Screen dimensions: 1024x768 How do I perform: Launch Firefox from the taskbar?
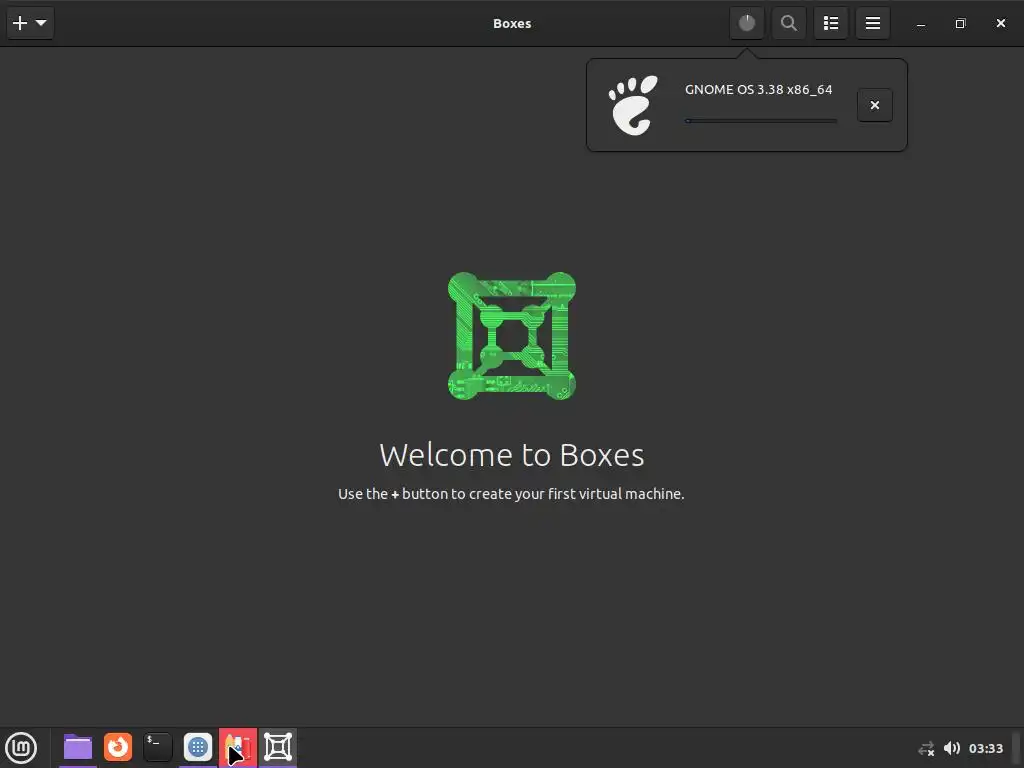coord(118,747)
